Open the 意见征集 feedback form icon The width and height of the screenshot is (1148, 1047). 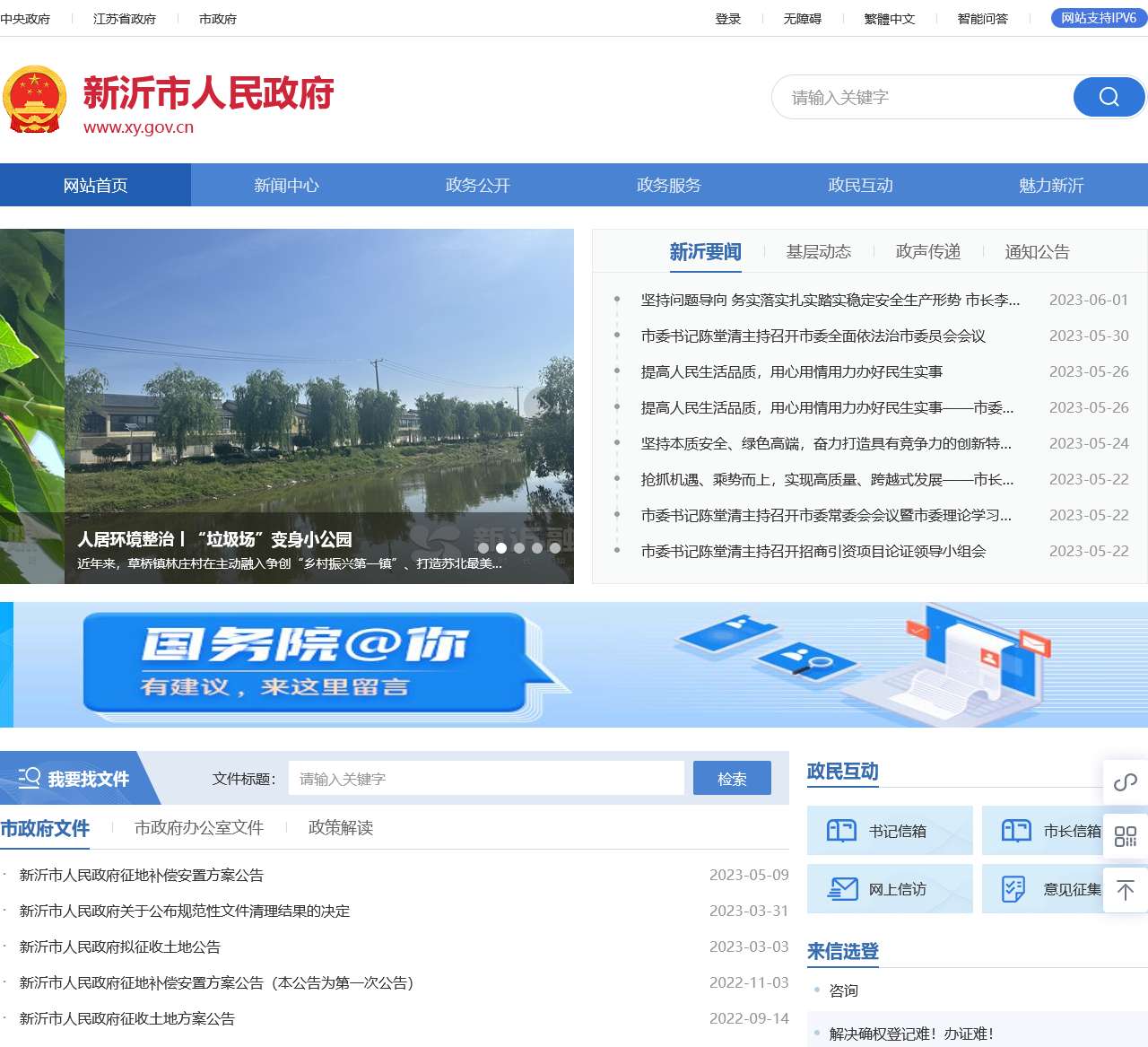click(x=1014, y=889)
